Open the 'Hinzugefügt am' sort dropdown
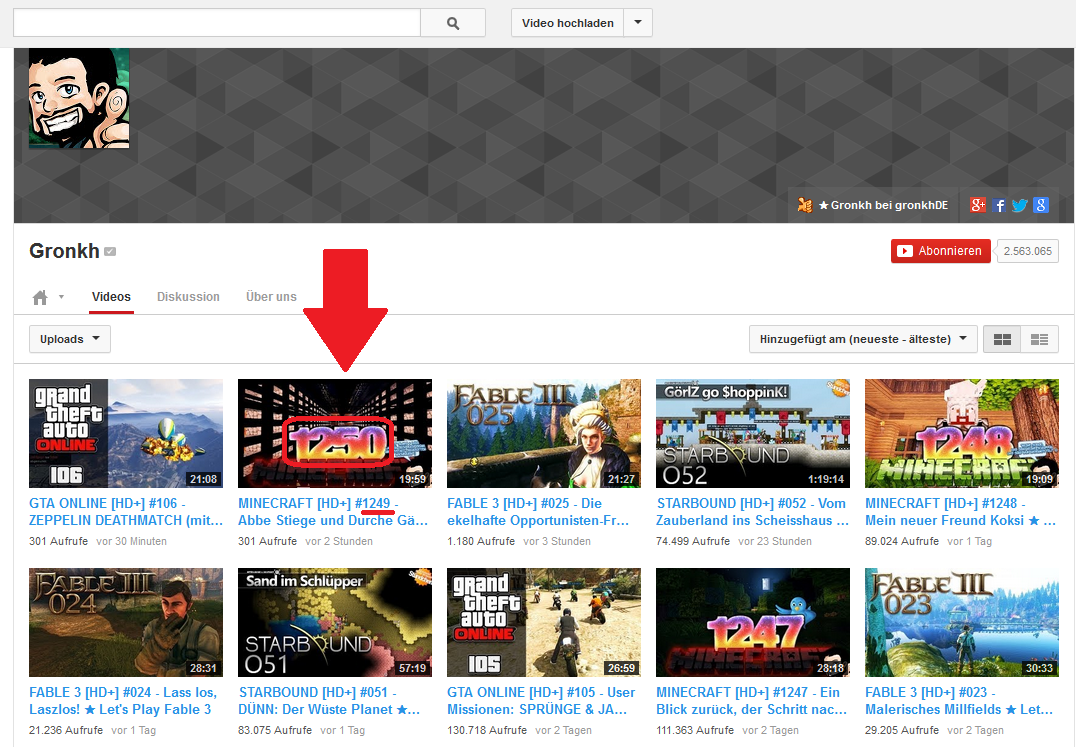This screenshot has width=1077, height=747. pos(863,339)
